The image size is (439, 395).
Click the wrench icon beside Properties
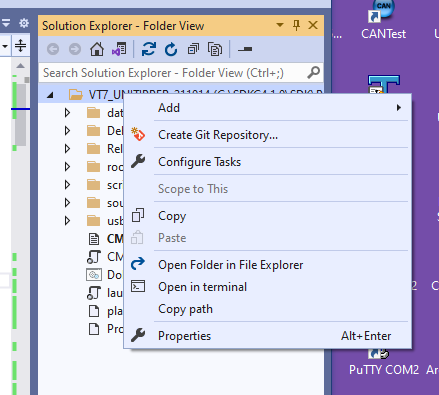pos(138,335)
